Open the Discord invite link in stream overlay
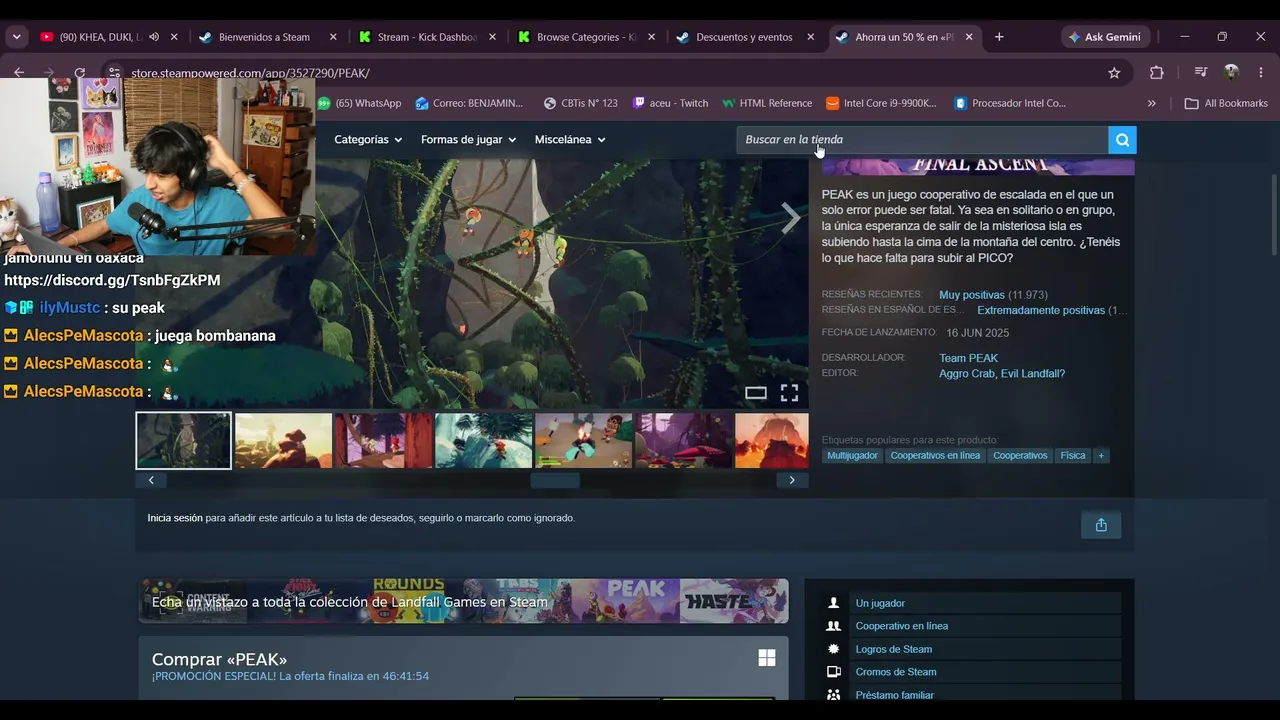Viewport: 1280px width, 720px height. point(112,280)
